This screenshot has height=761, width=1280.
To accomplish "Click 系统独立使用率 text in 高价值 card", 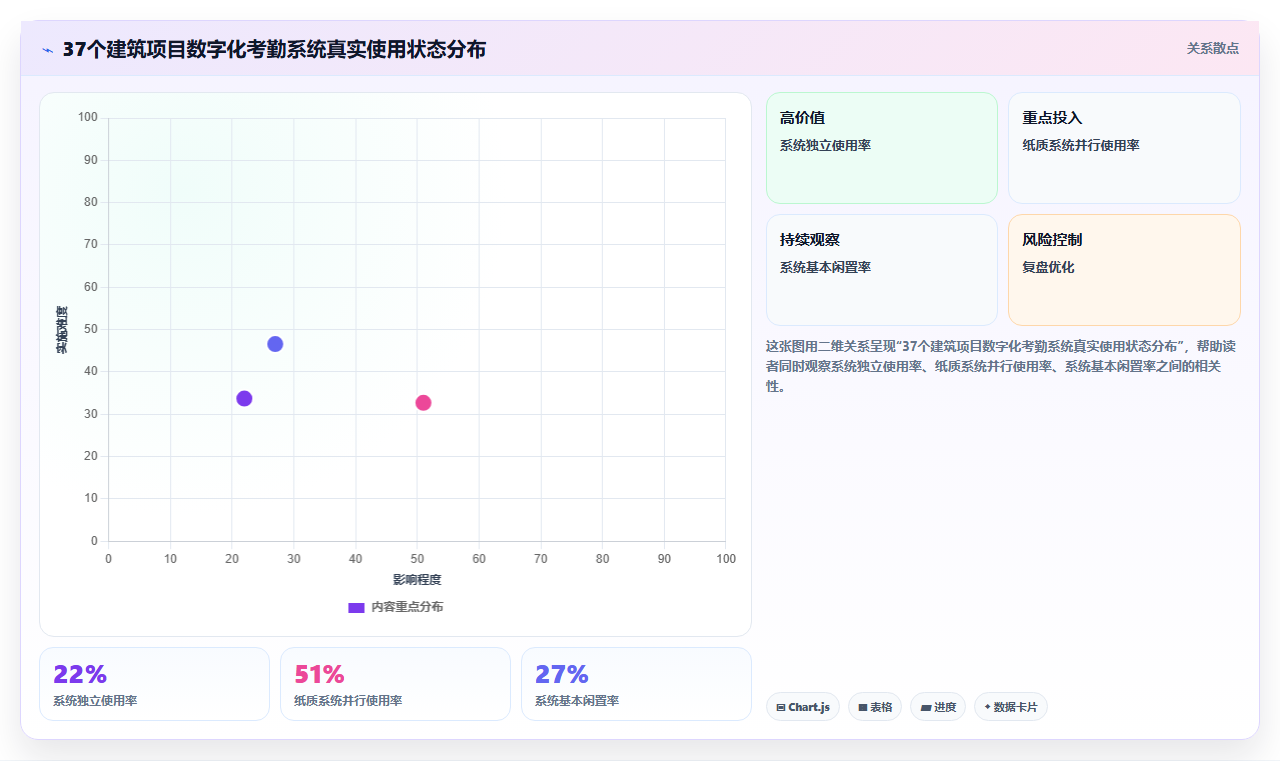I will coord(825,145).
